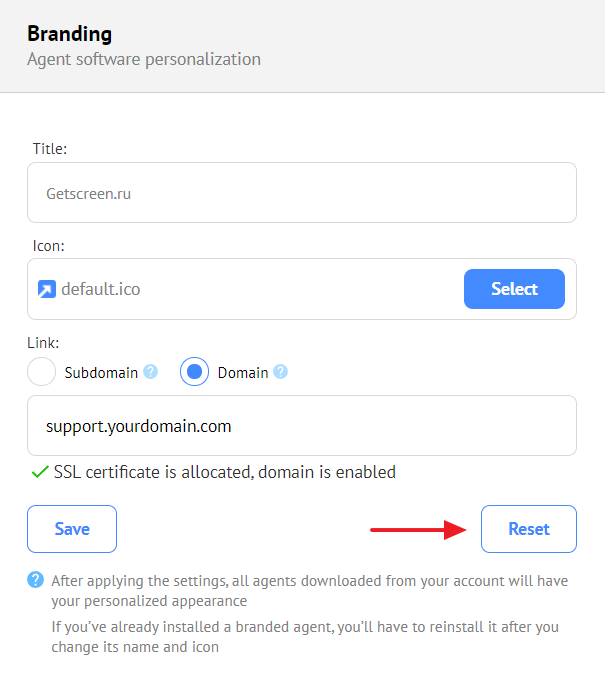Click the SSL certificate status message

coord(225,472)
